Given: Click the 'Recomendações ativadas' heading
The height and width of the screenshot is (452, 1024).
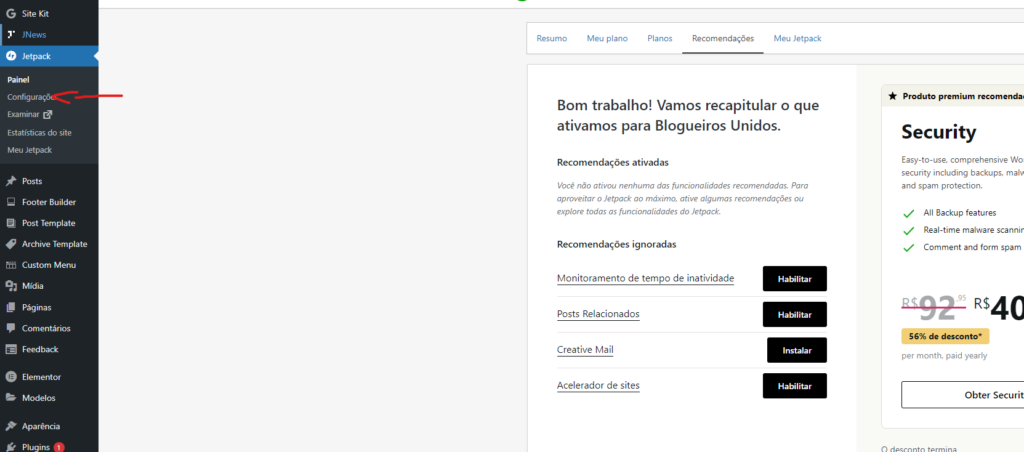Looking at the screenshot, I should point(613,162).
